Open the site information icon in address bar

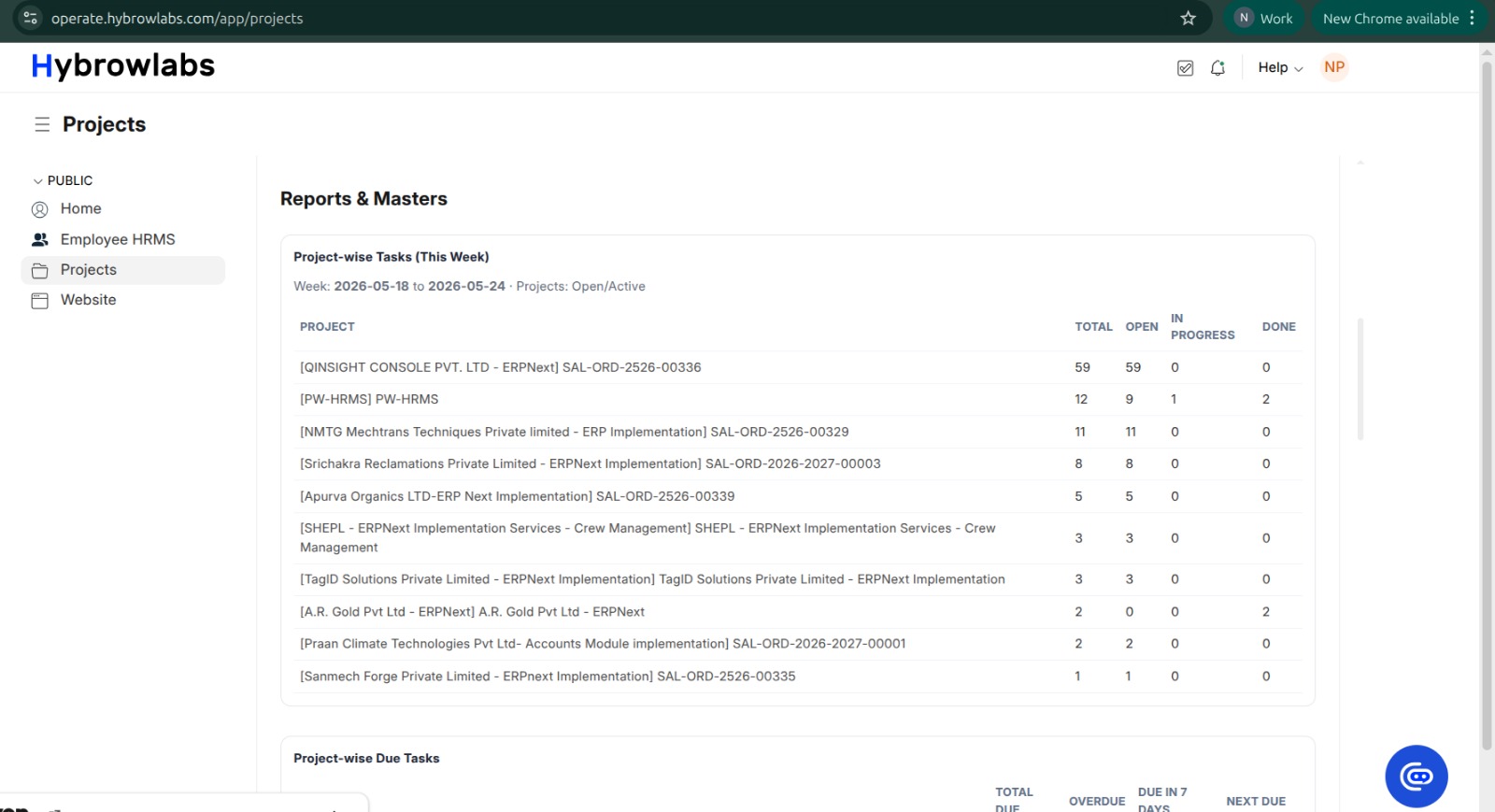click(30, 18)
